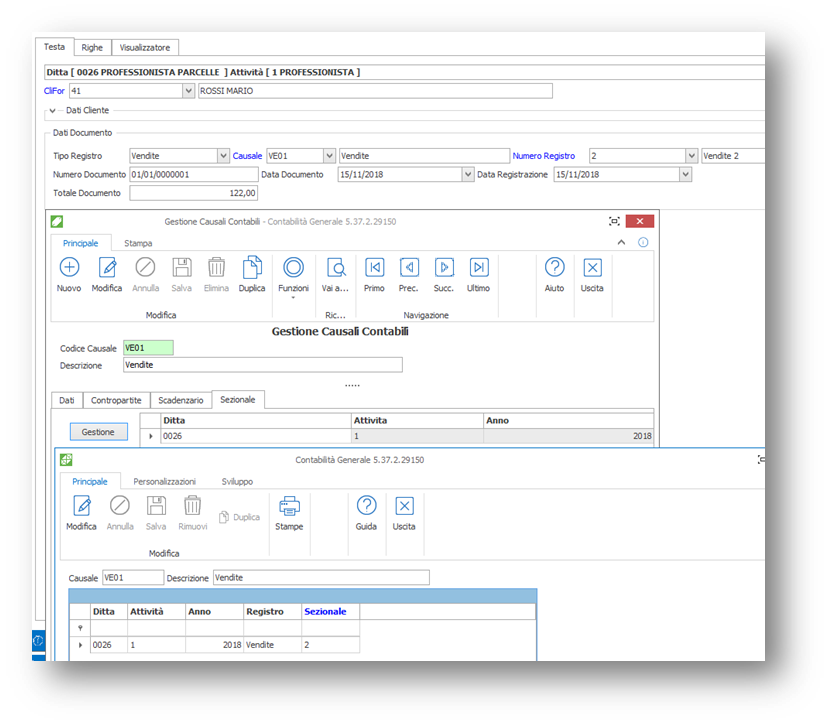This screenshot has width=830, height=726.
Task: Go to Primo record
Action: click(374, 268)
